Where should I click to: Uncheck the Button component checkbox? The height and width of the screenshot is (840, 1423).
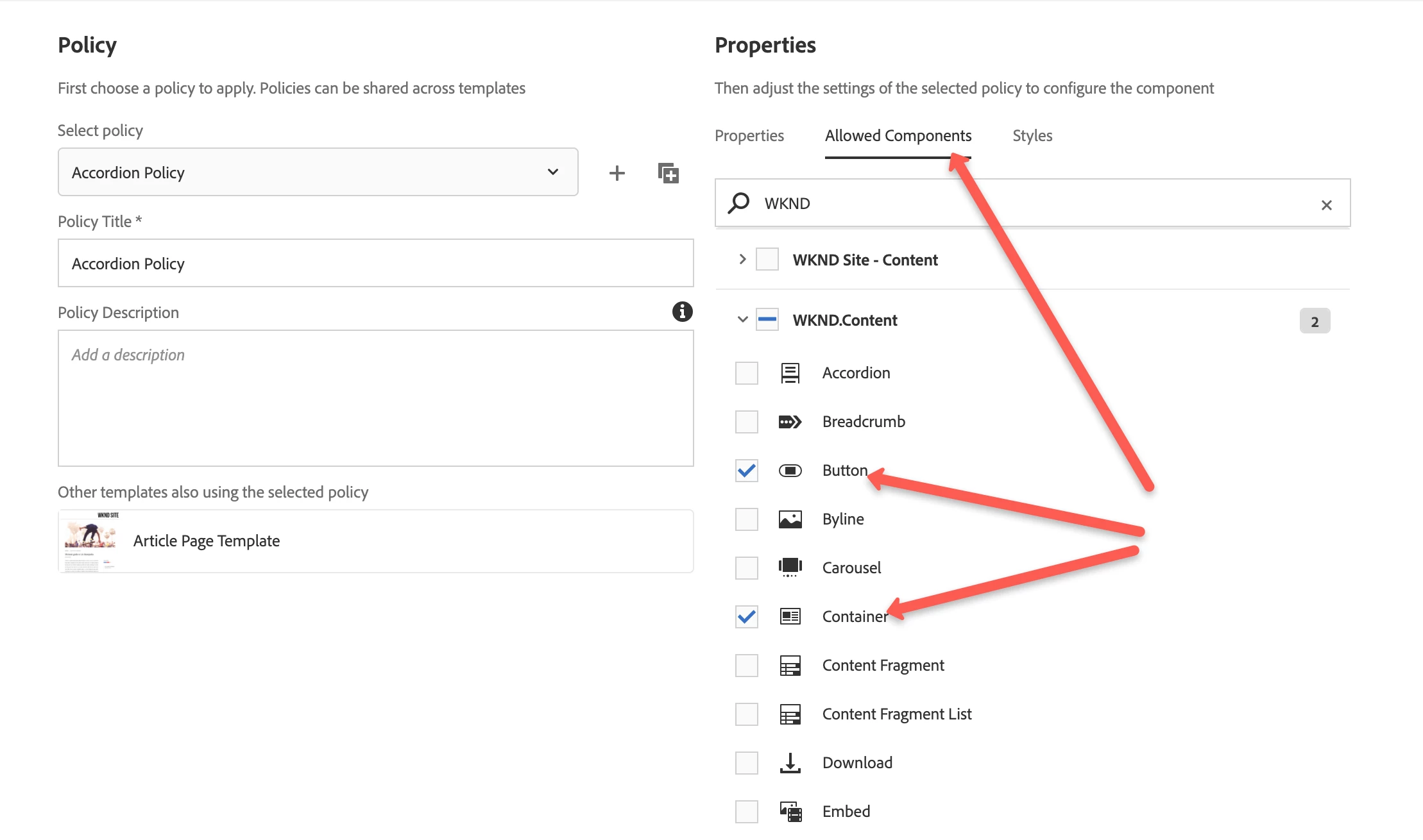pos(746,470)
